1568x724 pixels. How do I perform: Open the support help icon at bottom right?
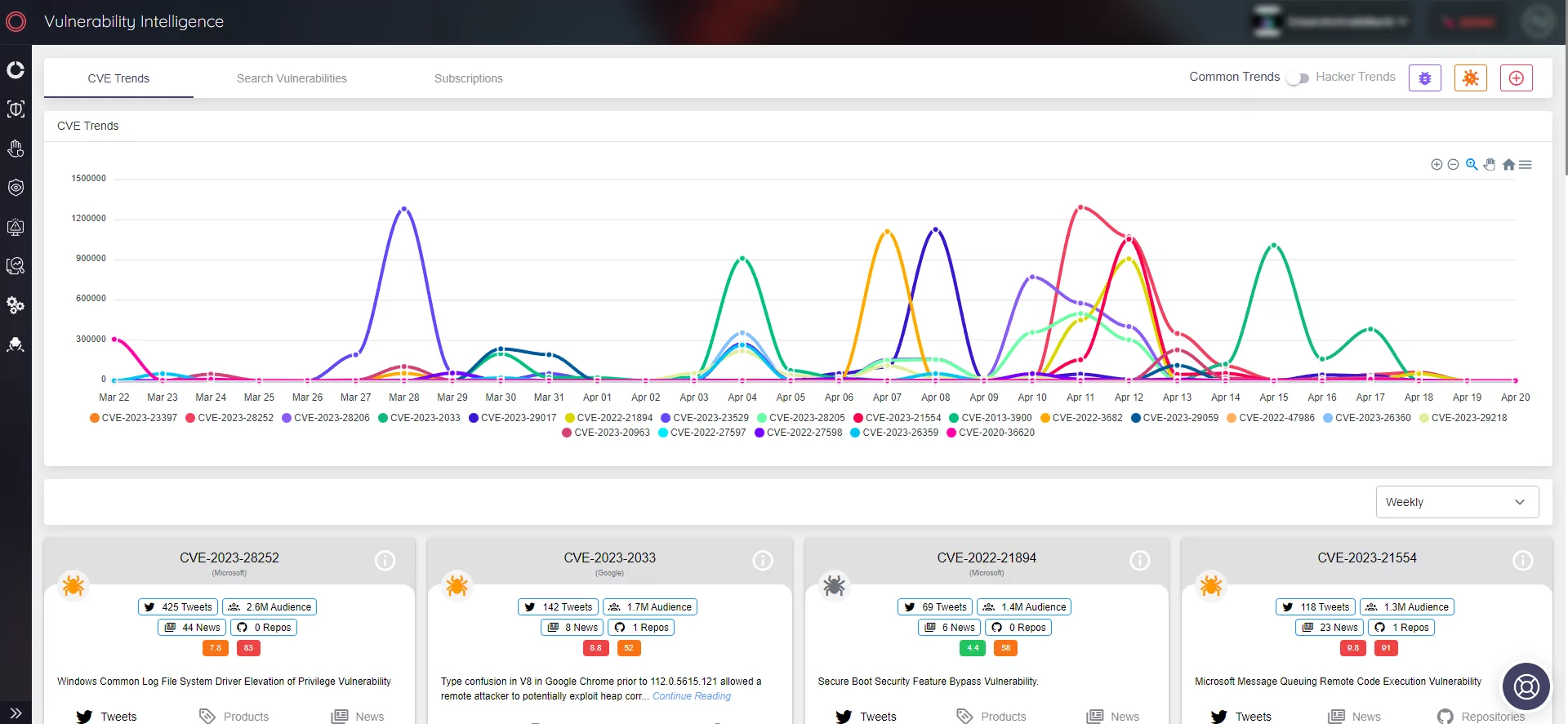click(1526, 686)
